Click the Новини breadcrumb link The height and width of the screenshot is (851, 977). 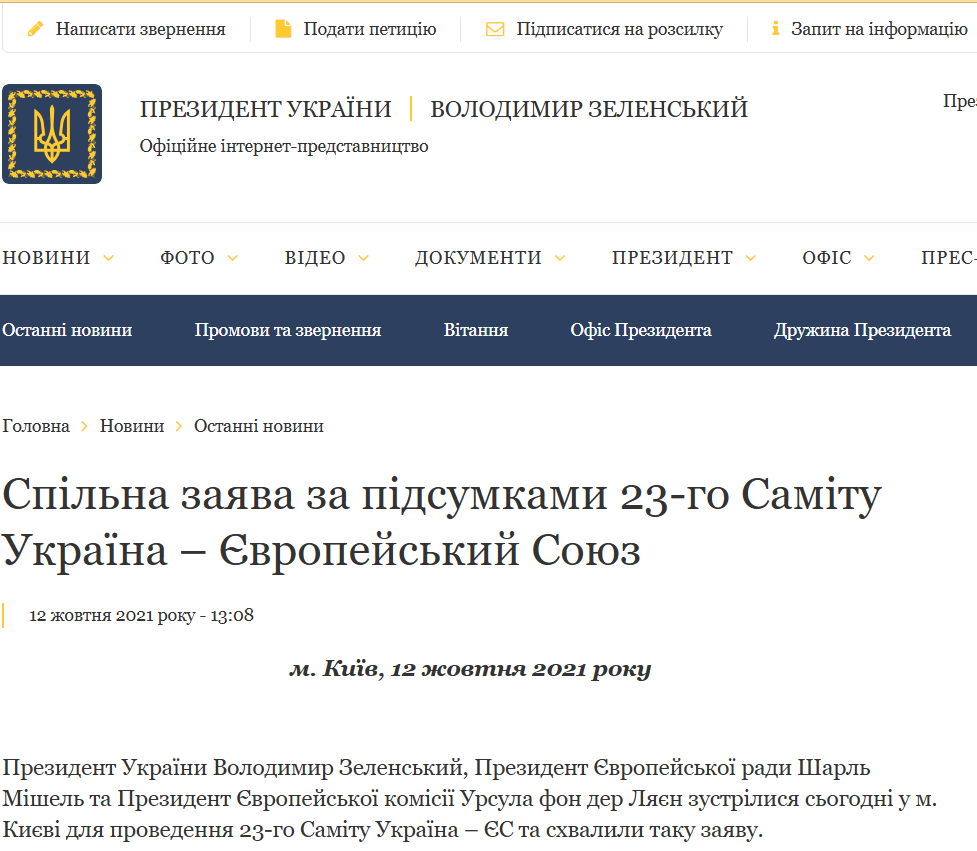pos(131,425)
